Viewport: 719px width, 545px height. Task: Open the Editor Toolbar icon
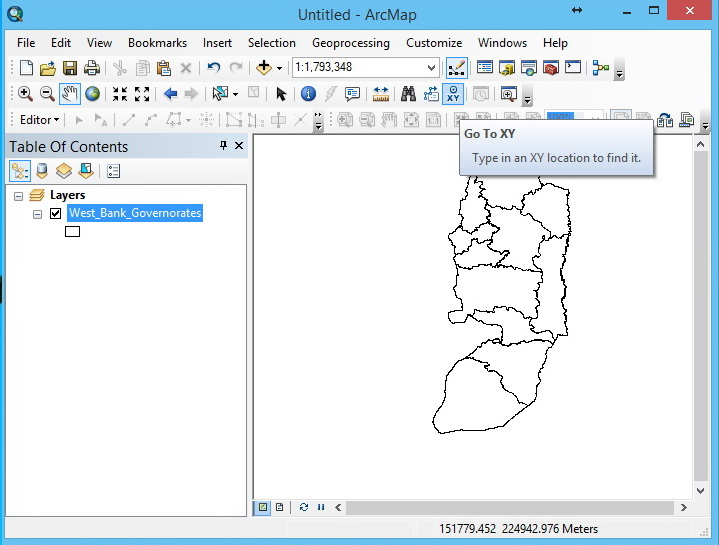pos(457,68)
